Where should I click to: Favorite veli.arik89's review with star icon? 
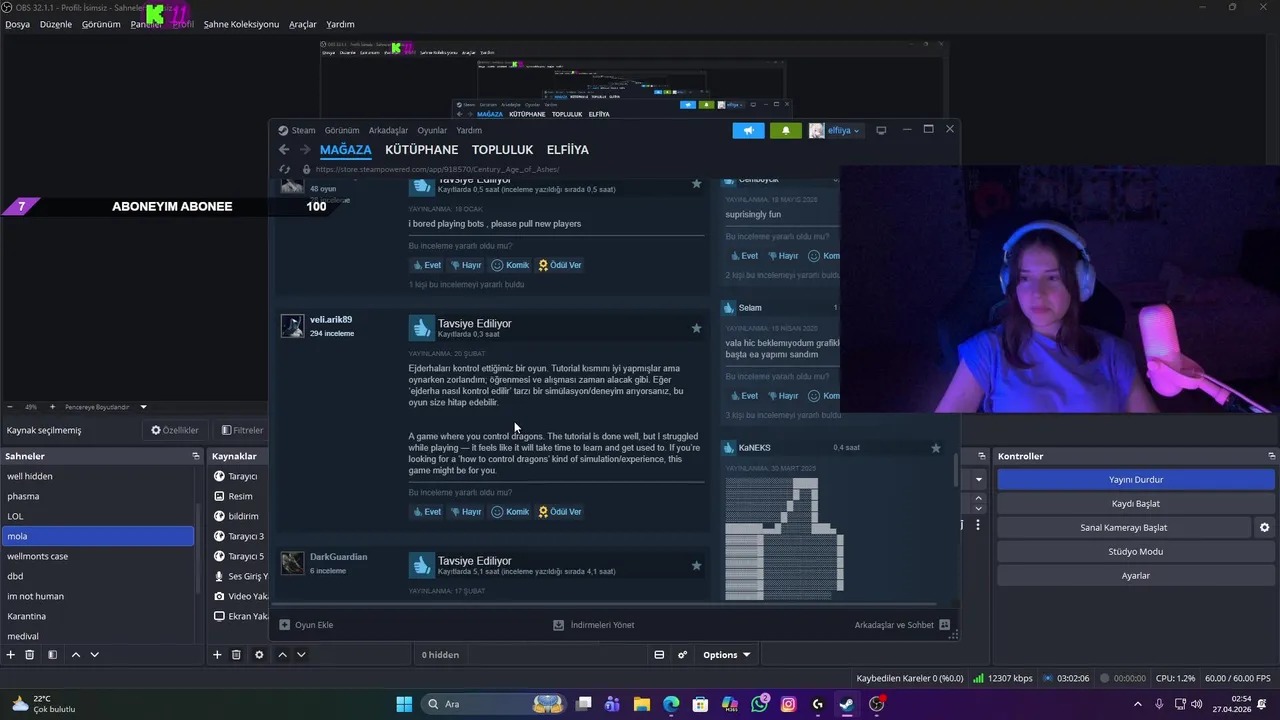(x=696, y=328)
